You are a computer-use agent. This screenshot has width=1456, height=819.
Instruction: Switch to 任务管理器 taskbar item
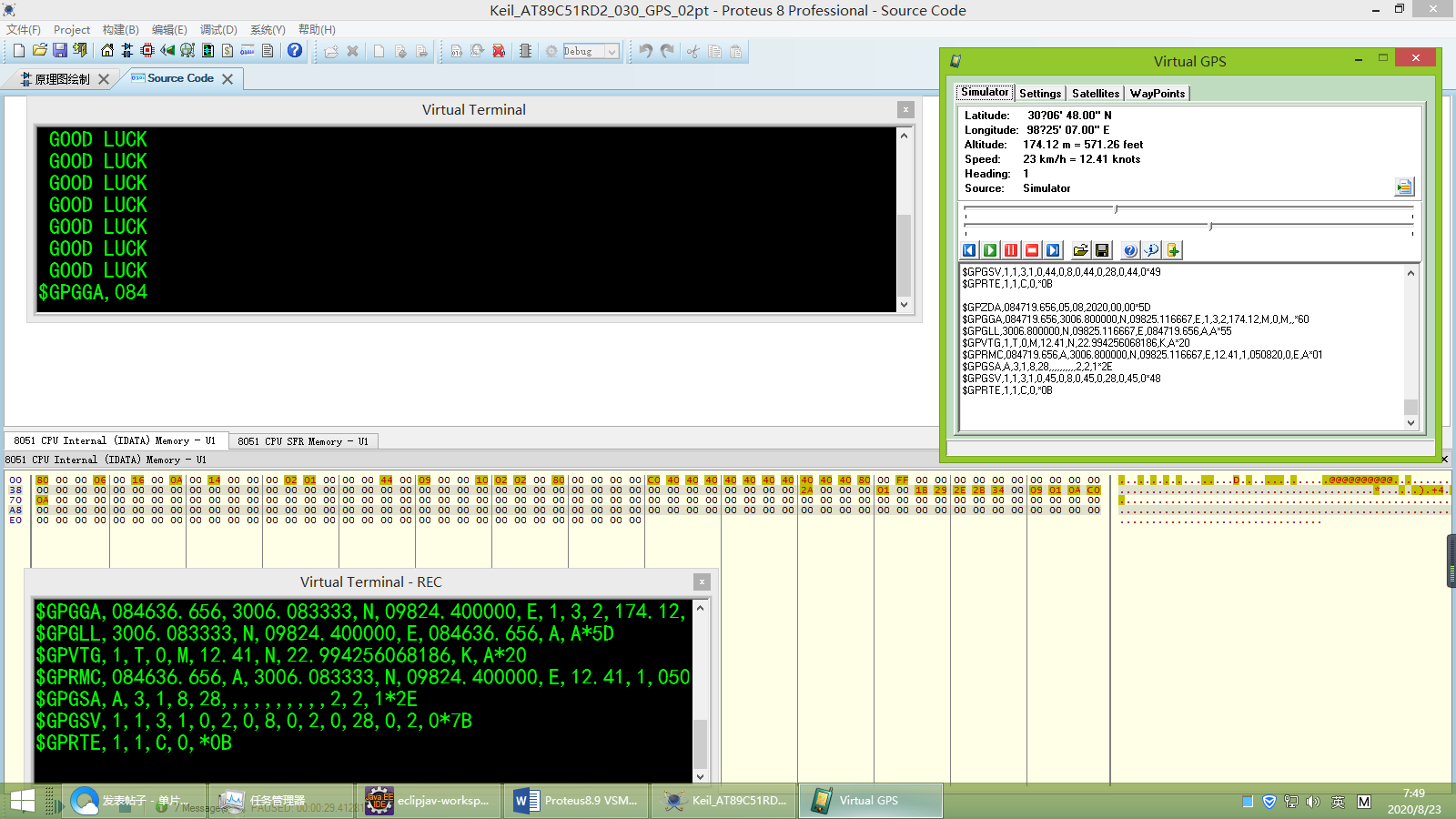tap(279, 801)
